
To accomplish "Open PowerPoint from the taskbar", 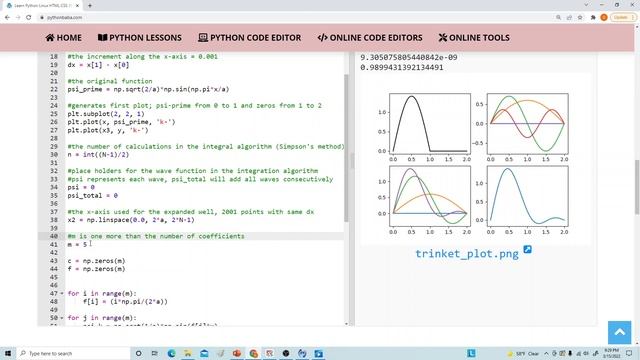I will tap(237, 353).
